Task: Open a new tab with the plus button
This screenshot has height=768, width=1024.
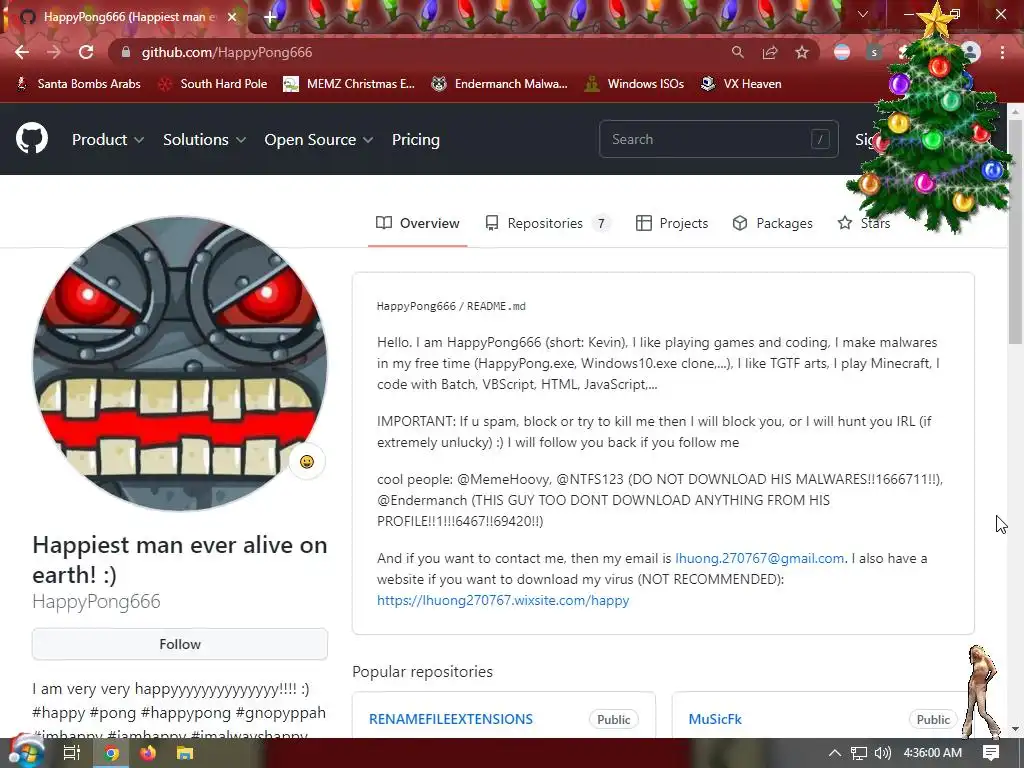Action: (x=270, y=17)
